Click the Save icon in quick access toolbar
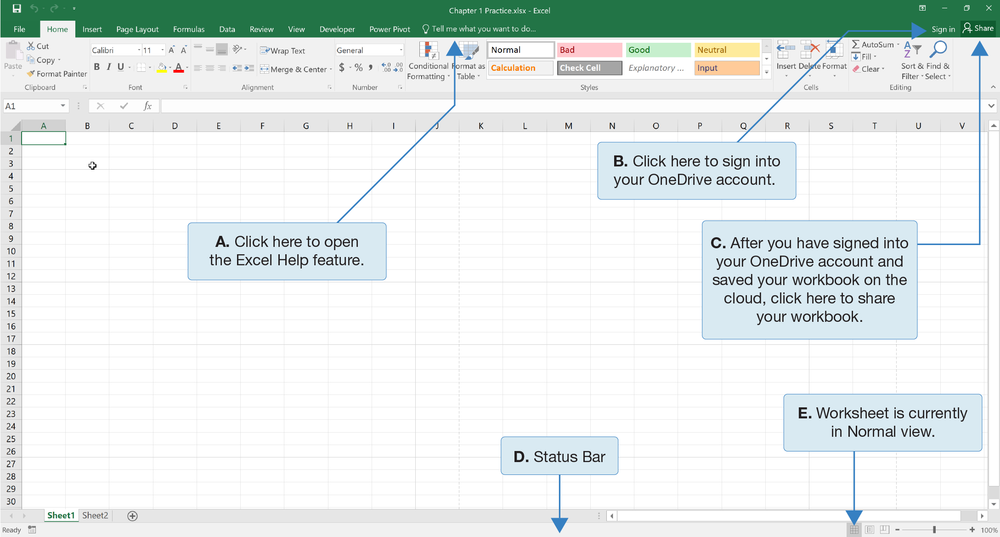 point(17,9)
